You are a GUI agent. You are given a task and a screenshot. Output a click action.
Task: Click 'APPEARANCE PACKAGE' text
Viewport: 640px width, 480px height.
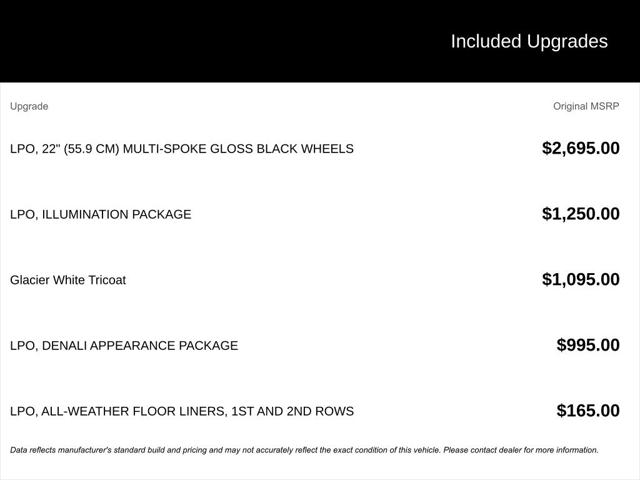point(164,346)
